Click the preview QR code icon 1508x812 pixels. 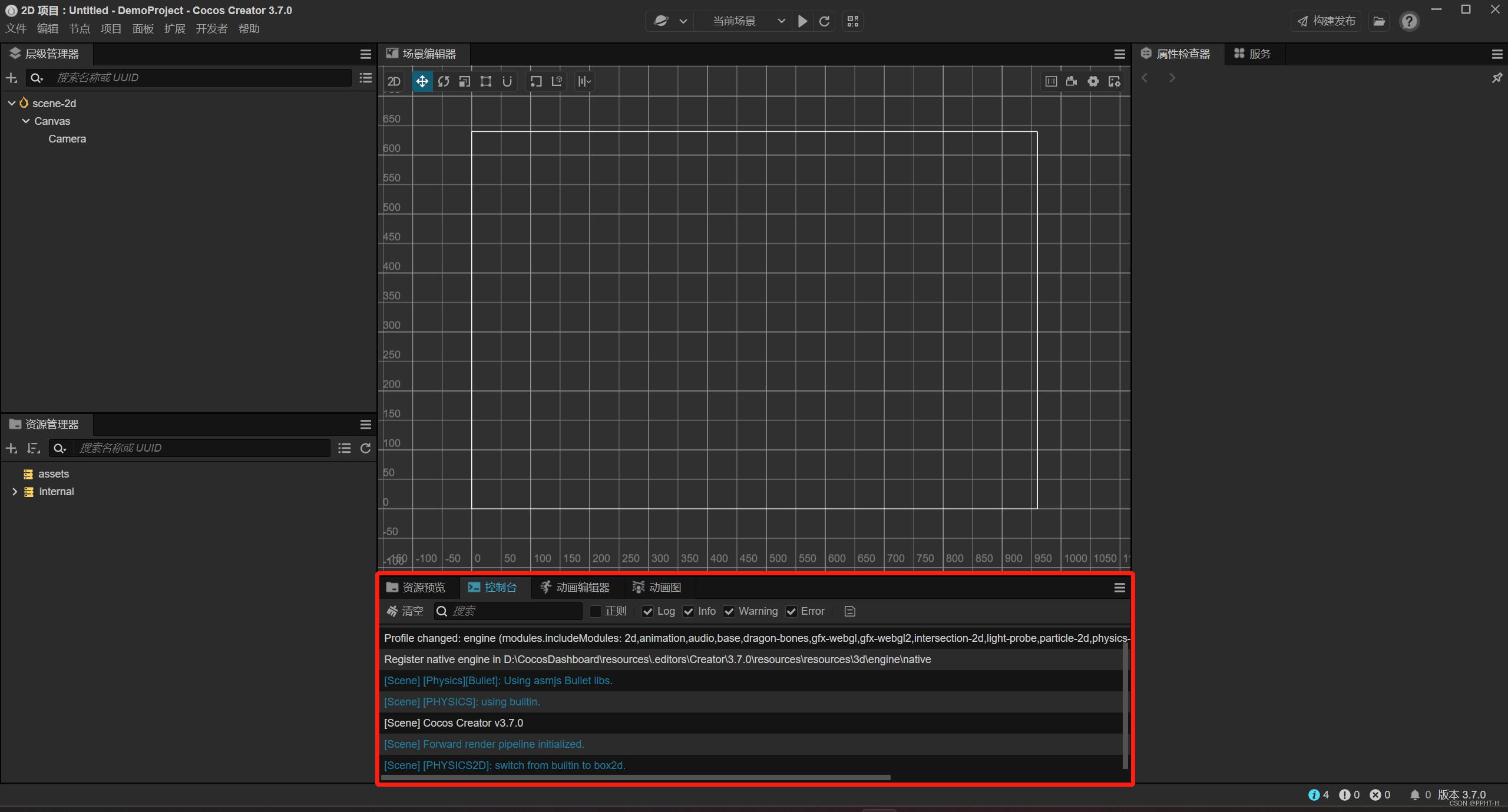pos(852,21)
